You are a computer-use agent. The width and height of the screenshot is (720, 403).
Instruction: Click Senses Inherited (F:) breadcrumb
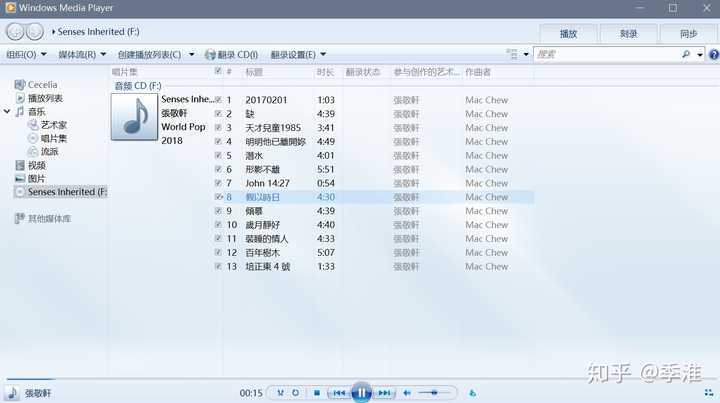[x=98, y=32]
